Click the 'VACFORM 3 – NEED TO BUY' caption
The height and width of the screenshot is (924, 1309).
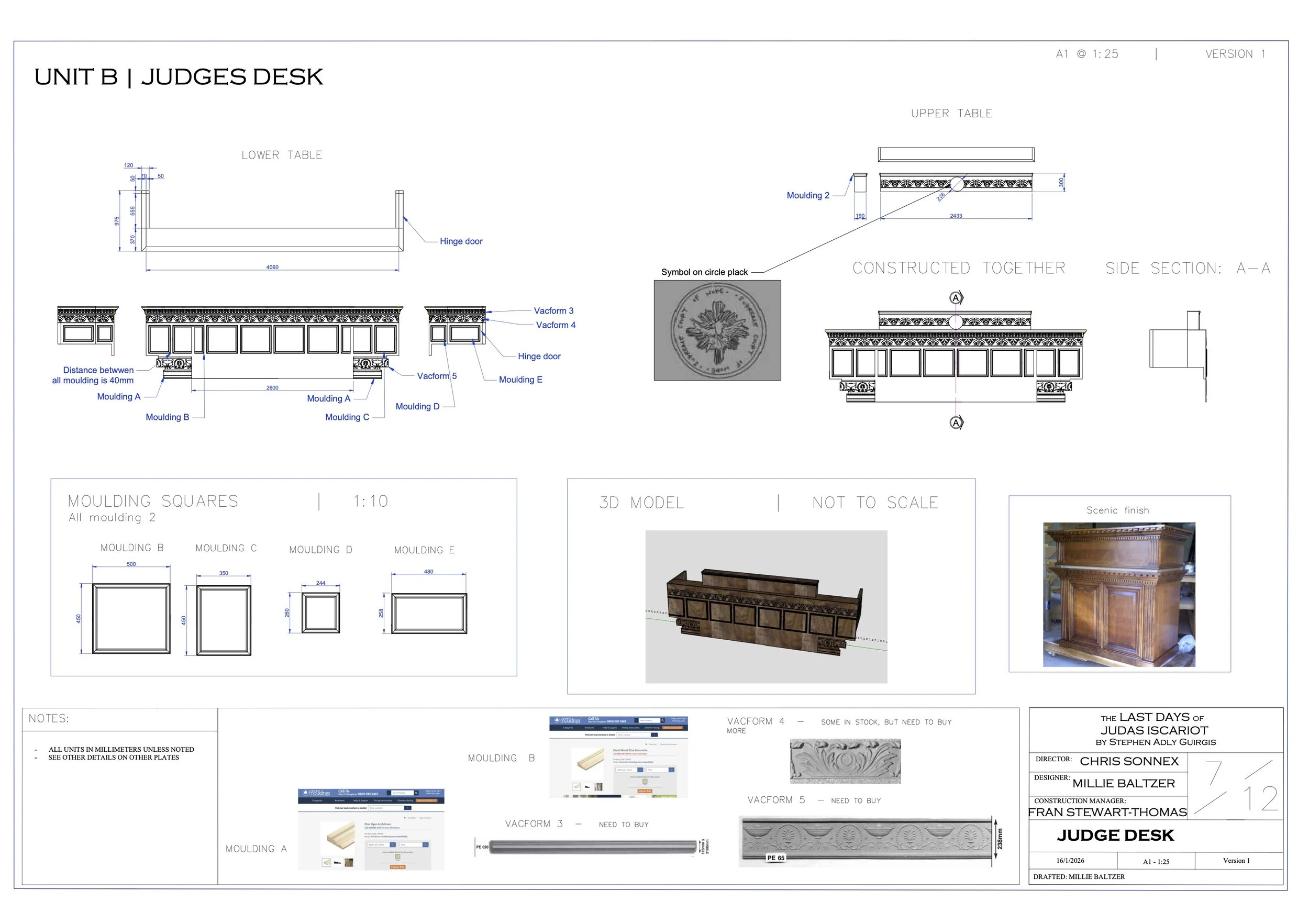click(x=576, y=824)
